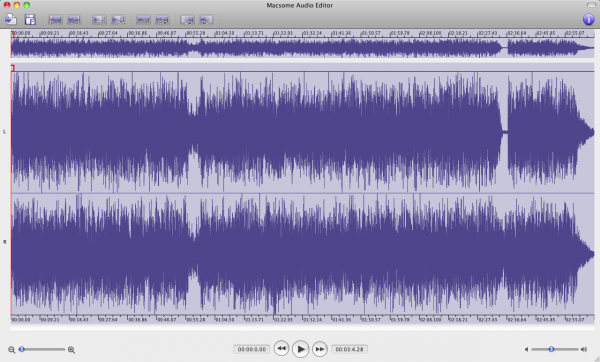Click the red bracket selection marker above L channel
Image resolution: width=600 pixels, height=362 pixels.
pos(13,68)
